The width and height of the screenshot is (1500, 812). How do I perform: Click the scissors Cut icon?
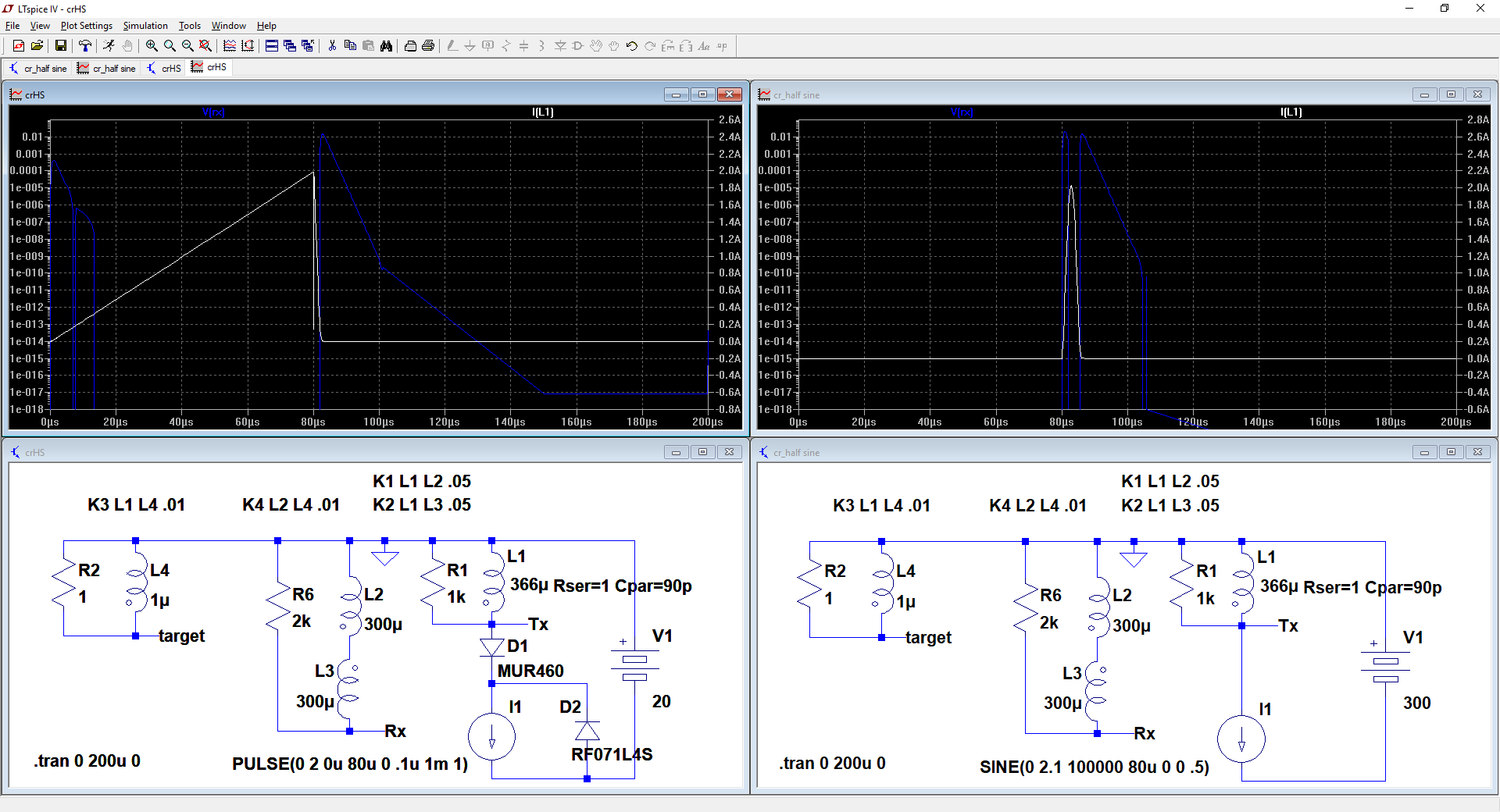332,46
